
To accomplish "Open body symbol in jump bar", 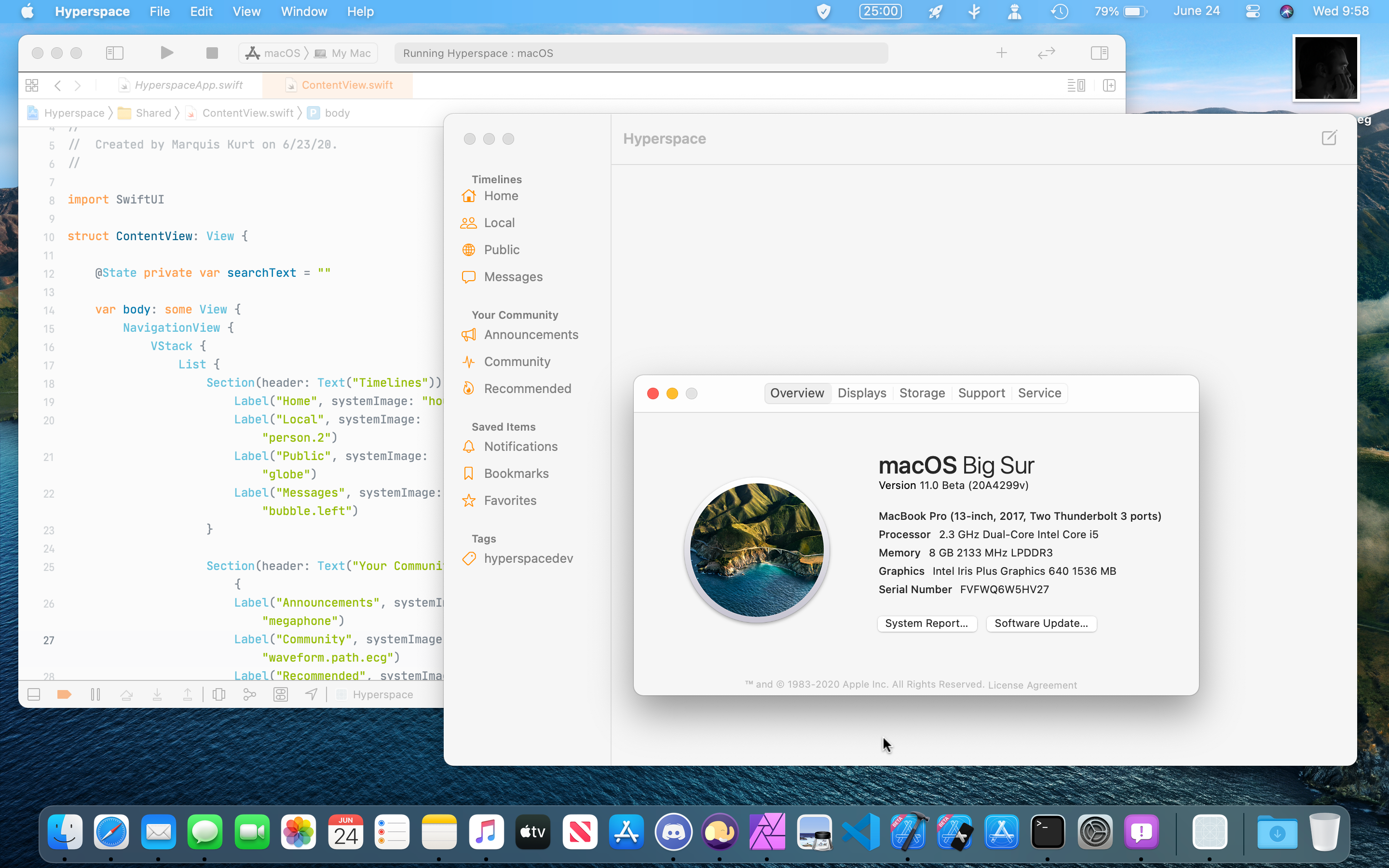I will point(328,113).
